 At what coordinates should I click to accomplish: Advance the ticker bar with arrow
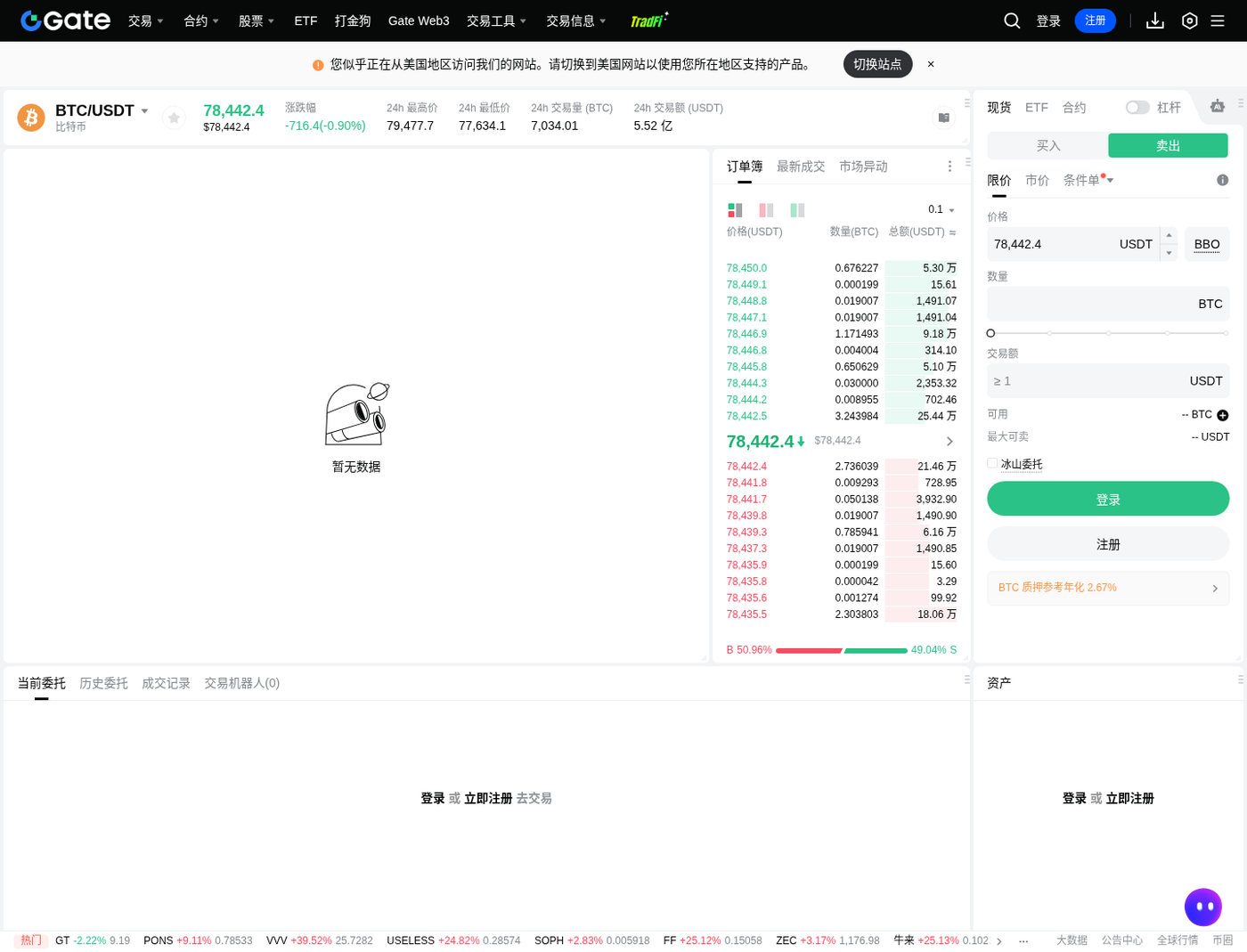[x=999, y=940]
